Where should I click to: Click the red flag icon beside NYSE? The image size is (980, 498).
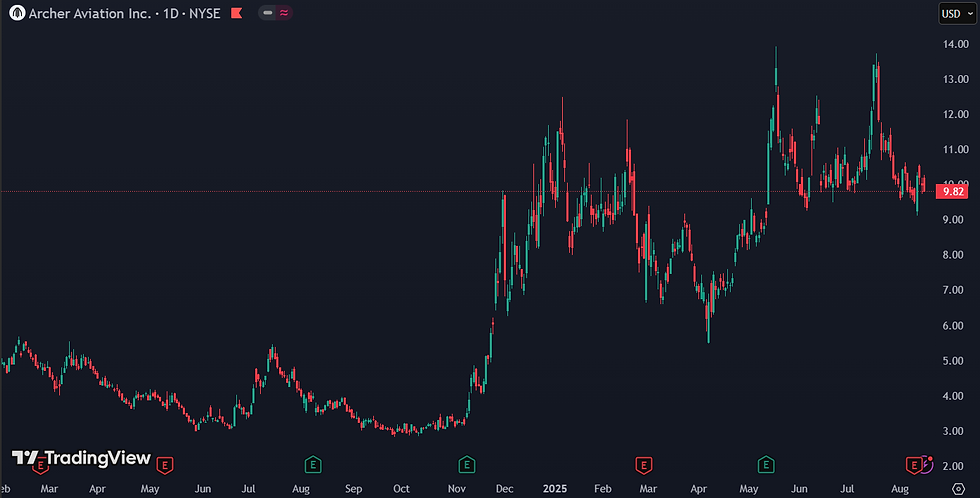pos(236,13)
